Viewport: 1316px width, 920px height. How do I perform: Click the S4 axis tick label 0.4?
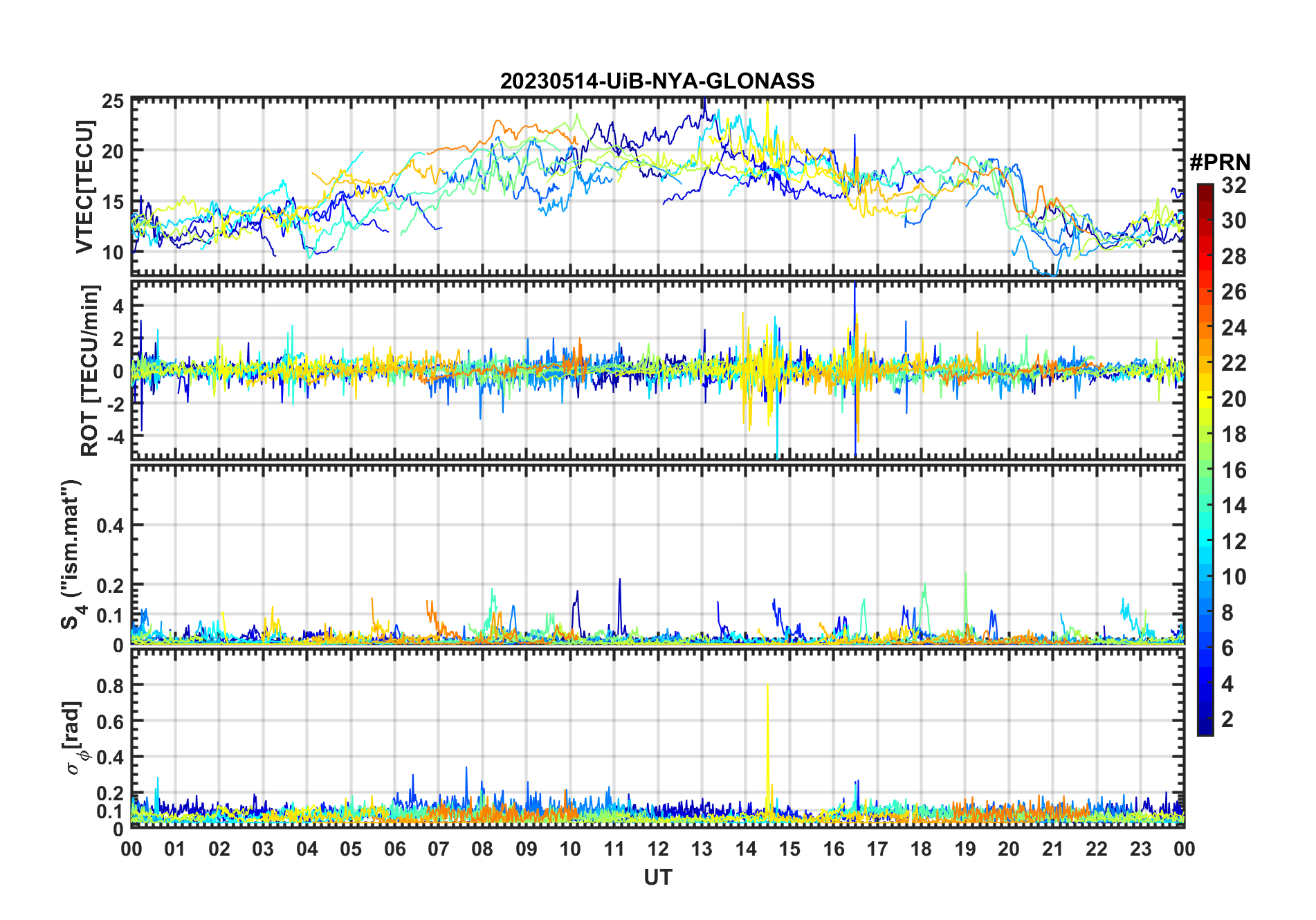pyautogui.click(x=110, y=526)
